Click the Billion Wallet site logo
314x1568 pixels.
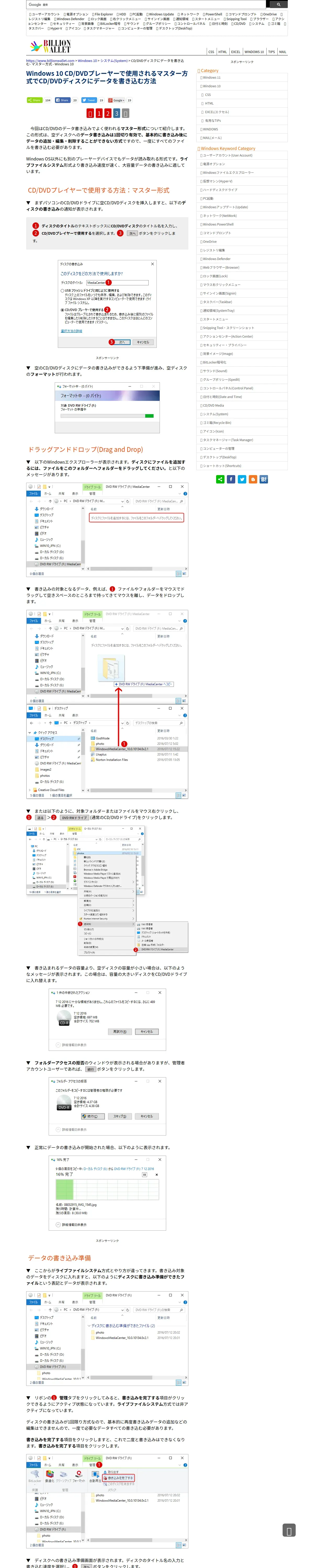coord(51,46)
